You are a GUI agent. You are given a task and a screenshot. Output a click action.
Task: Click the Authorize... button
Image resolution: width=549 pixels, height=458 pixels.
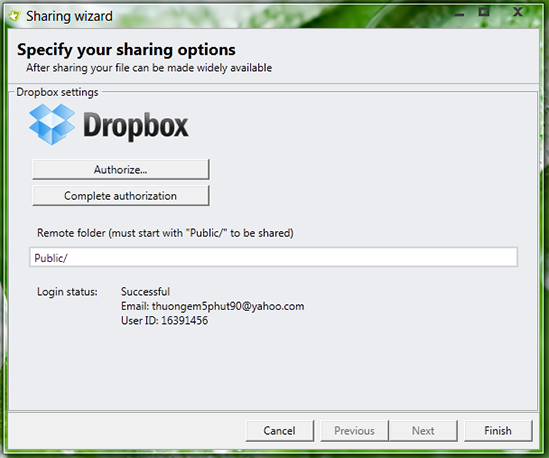coord(121,169)
